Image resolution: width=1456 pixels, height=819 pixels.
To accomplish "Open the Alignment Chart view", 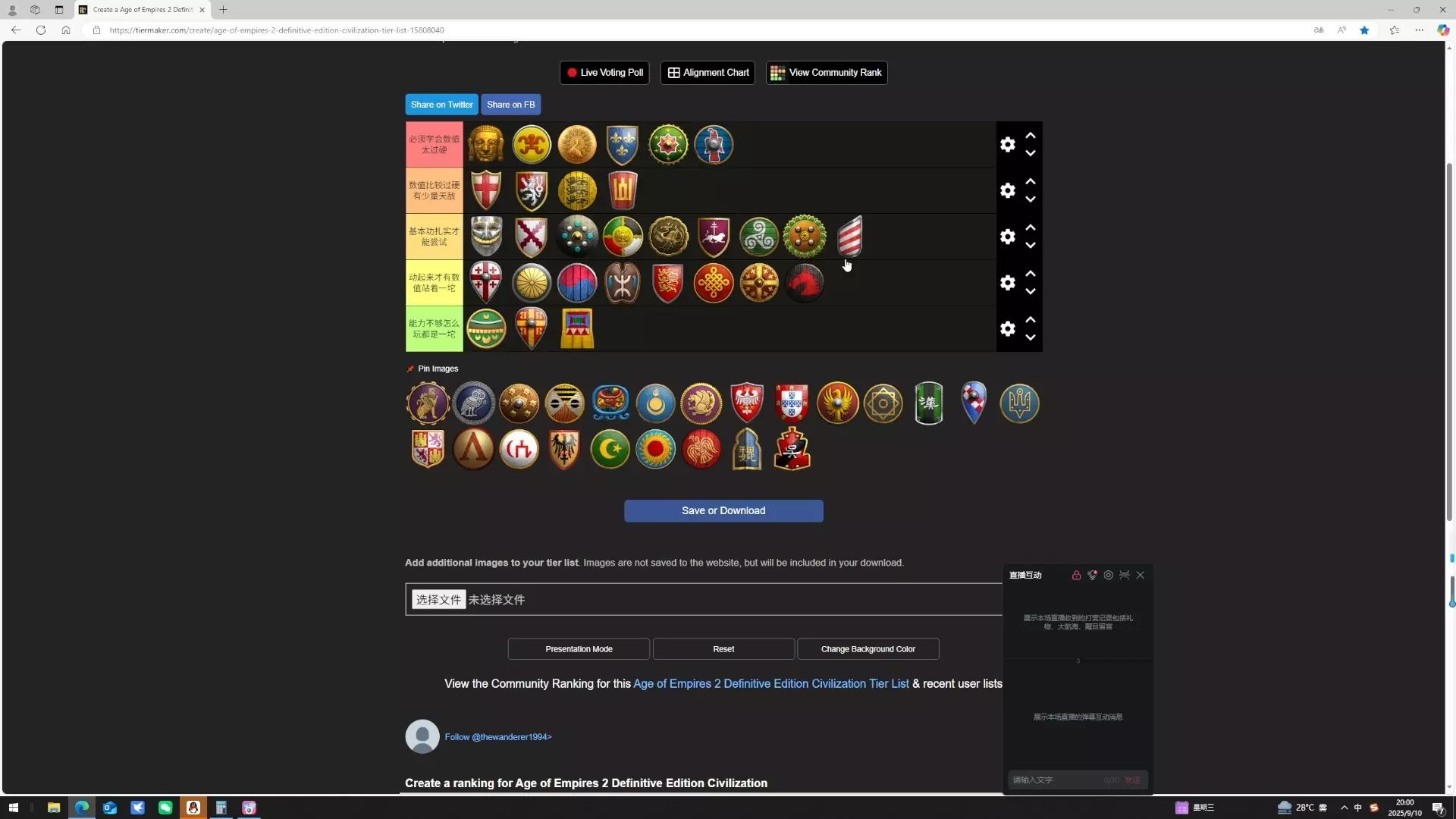I will 708,73.
